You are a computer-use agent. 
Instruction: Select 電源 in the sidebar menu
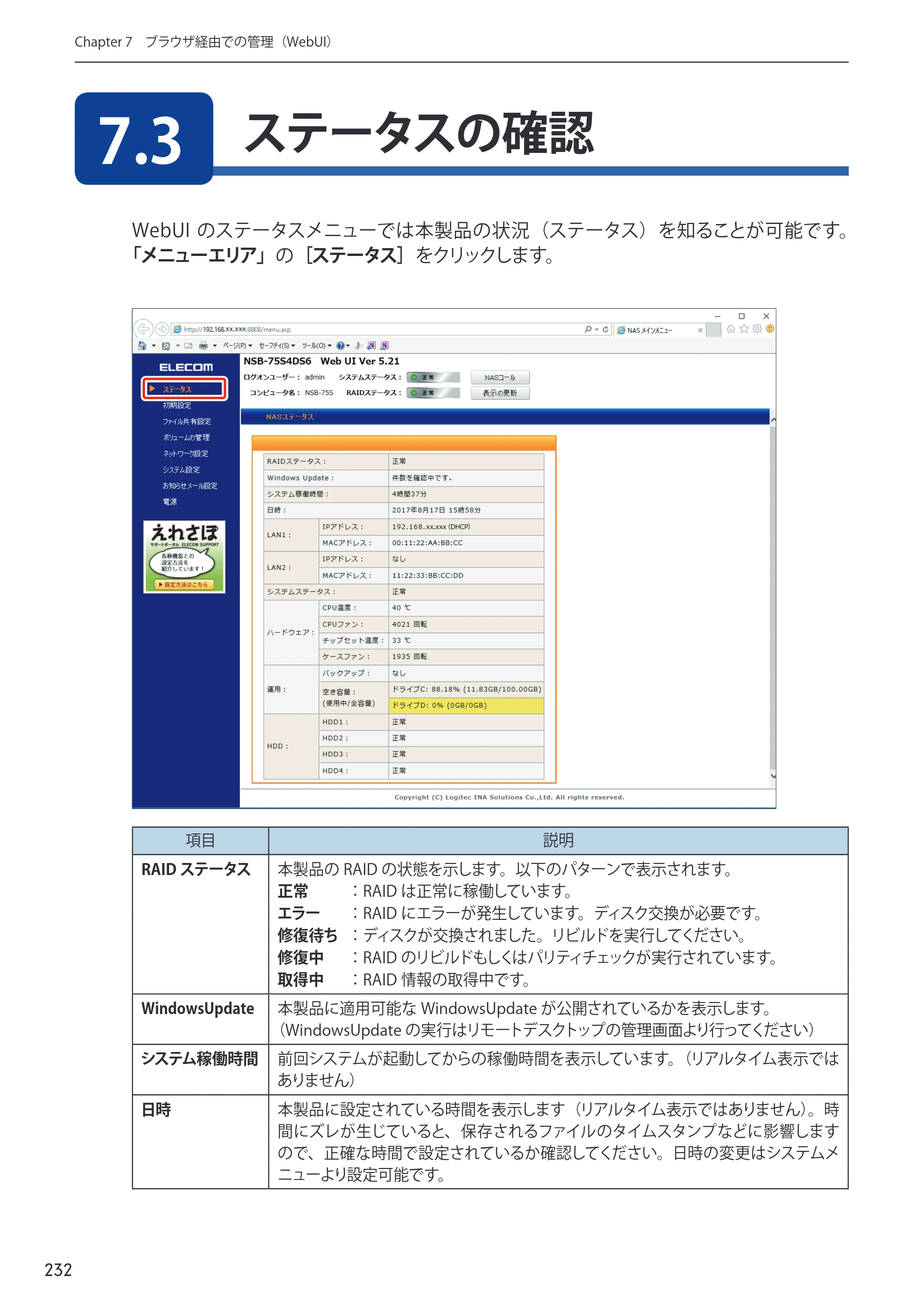(169, 502)
